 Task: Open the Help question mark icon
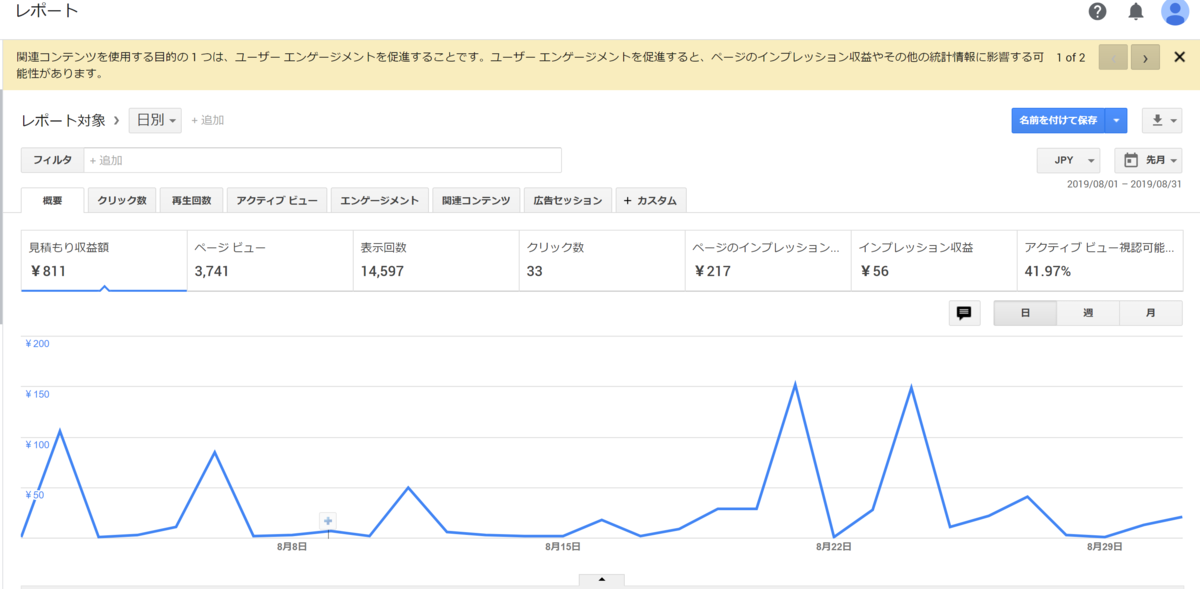click(1097, 12)
